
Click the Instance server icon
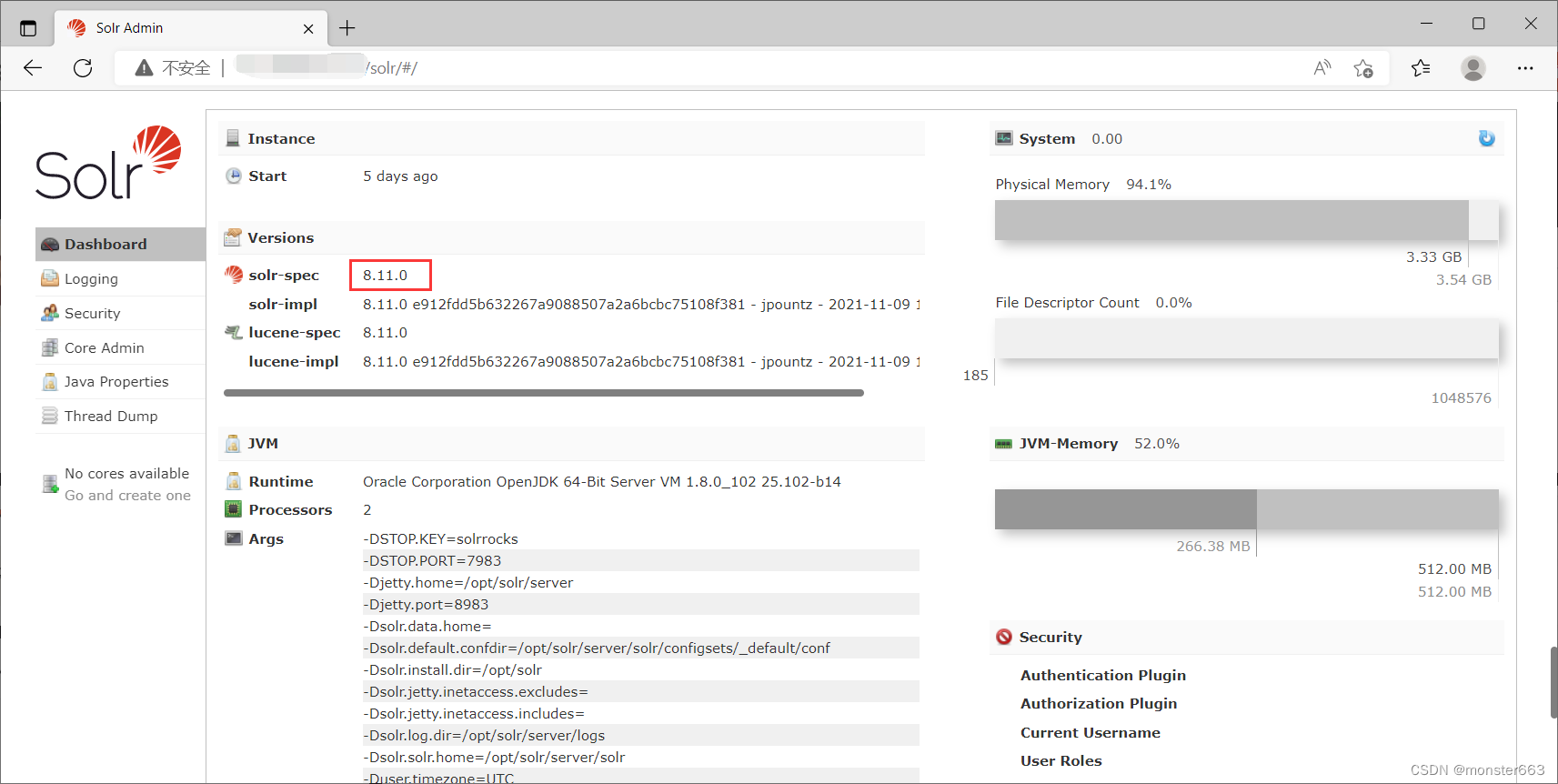(233, 138)
